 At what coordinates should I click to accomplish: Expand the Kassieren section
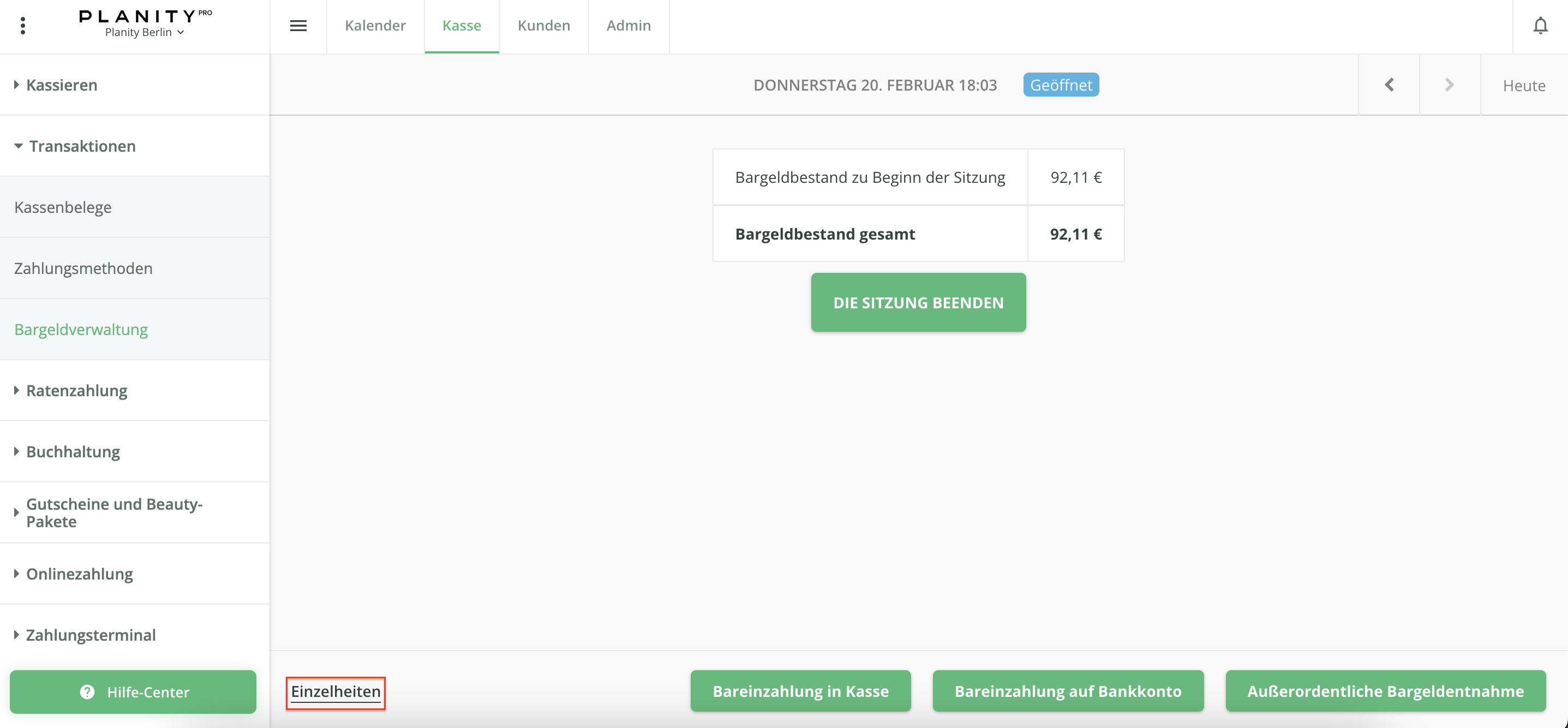click(x=62, y=85)
